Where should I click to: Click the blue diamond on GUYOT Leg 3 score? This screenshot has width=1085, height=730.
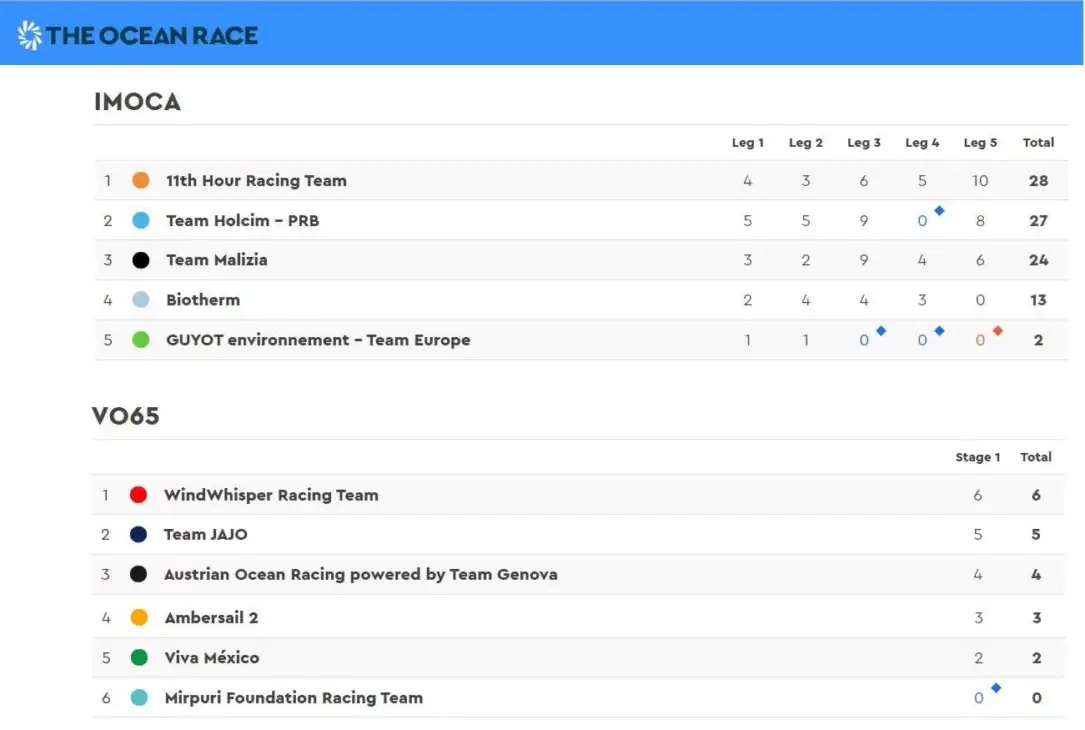click(881, 331)
